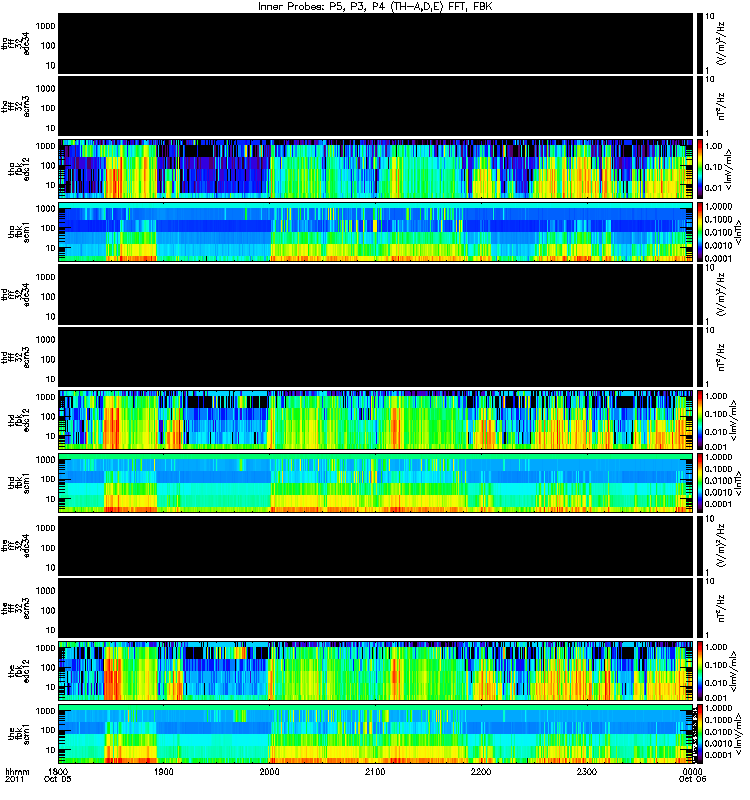The image size is (750, 800).
Task: Click the '2200' time axis label
Action: click(481, 771)
